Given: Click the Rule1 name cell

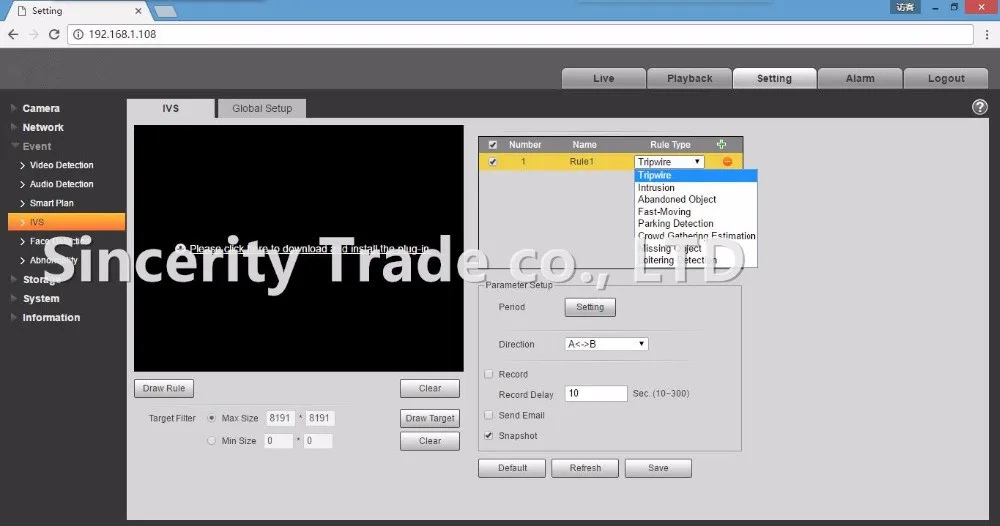Looking at the screenshot, I should coord(582,162).
